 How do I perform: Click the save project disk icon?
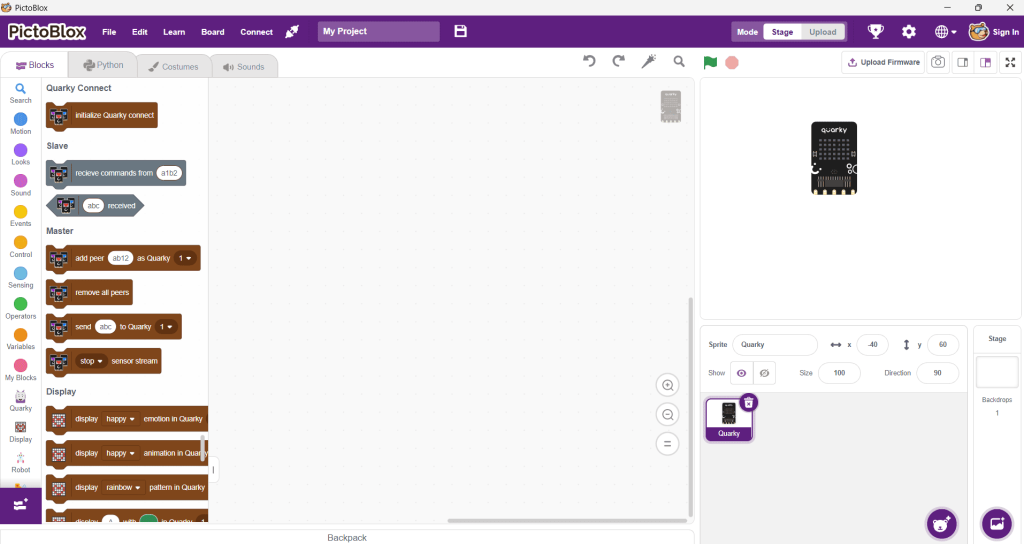pyautogui.click(x=461, y=31)
